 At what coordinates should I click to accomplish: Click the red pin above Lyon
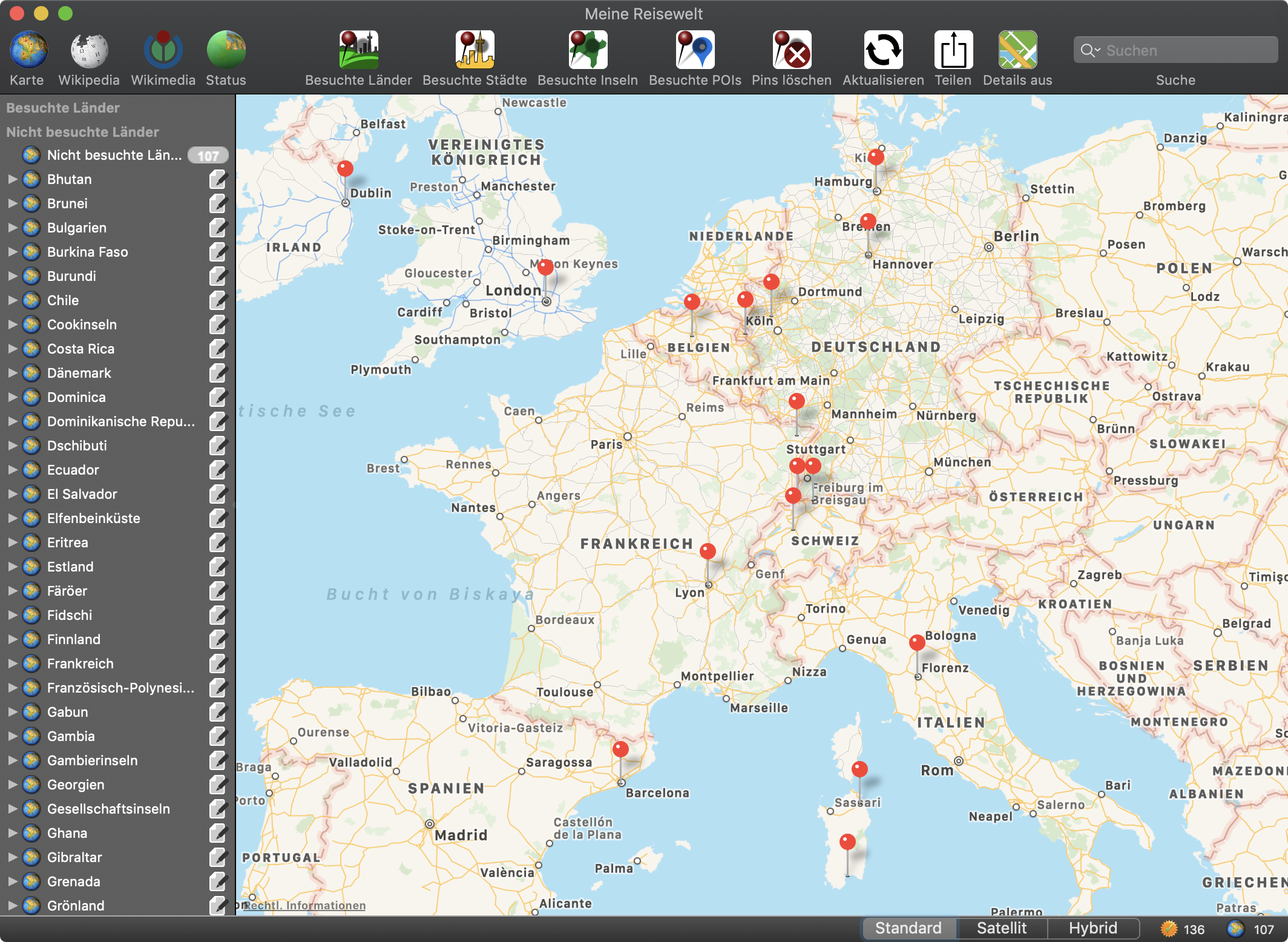click(x=708, y=551)
